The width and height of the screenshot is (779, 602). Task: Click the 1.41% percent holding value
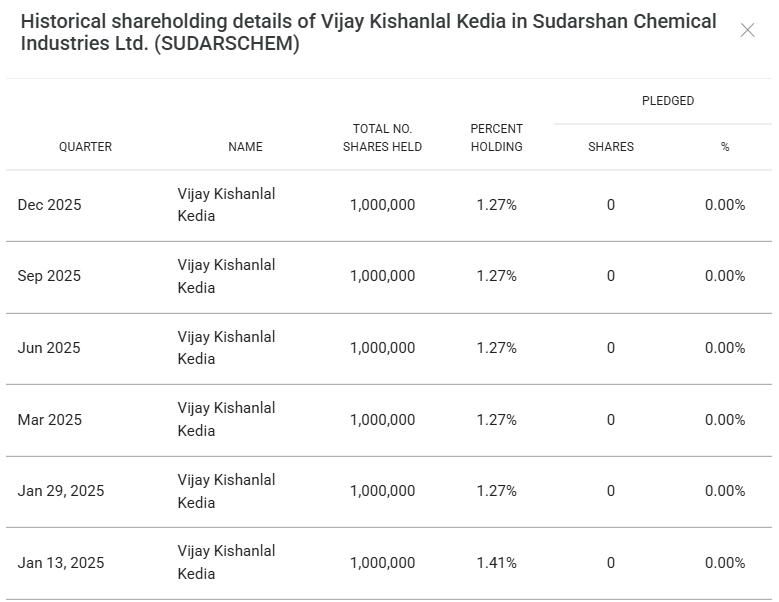496,563
